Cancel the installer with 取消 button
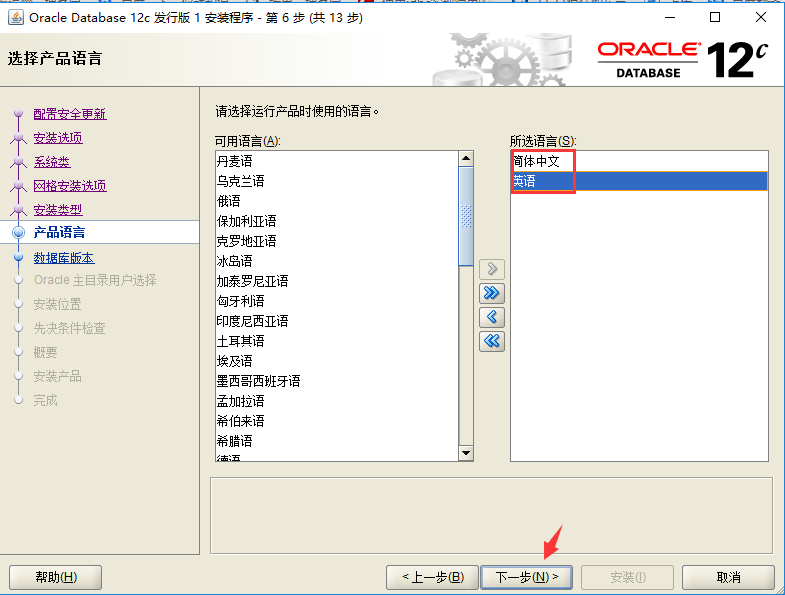Screen dimensions: 785x595 click(728, 577)
